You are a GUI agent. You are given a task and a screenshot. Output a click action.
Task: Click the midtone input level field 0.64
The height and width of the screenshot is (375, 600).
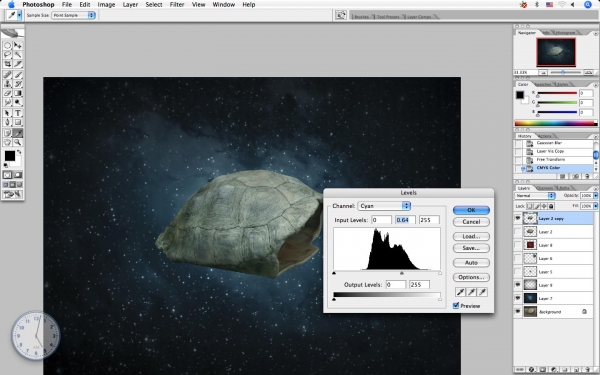point(405,220)
